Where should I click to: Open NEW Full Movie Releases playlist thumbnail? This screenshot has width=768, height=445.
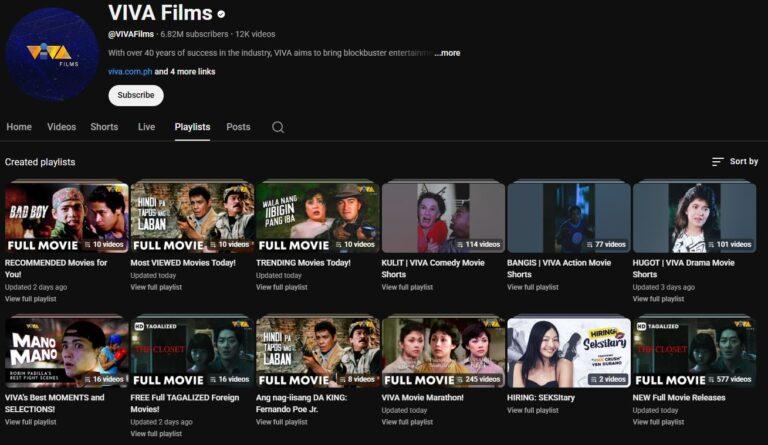point(695,352)
